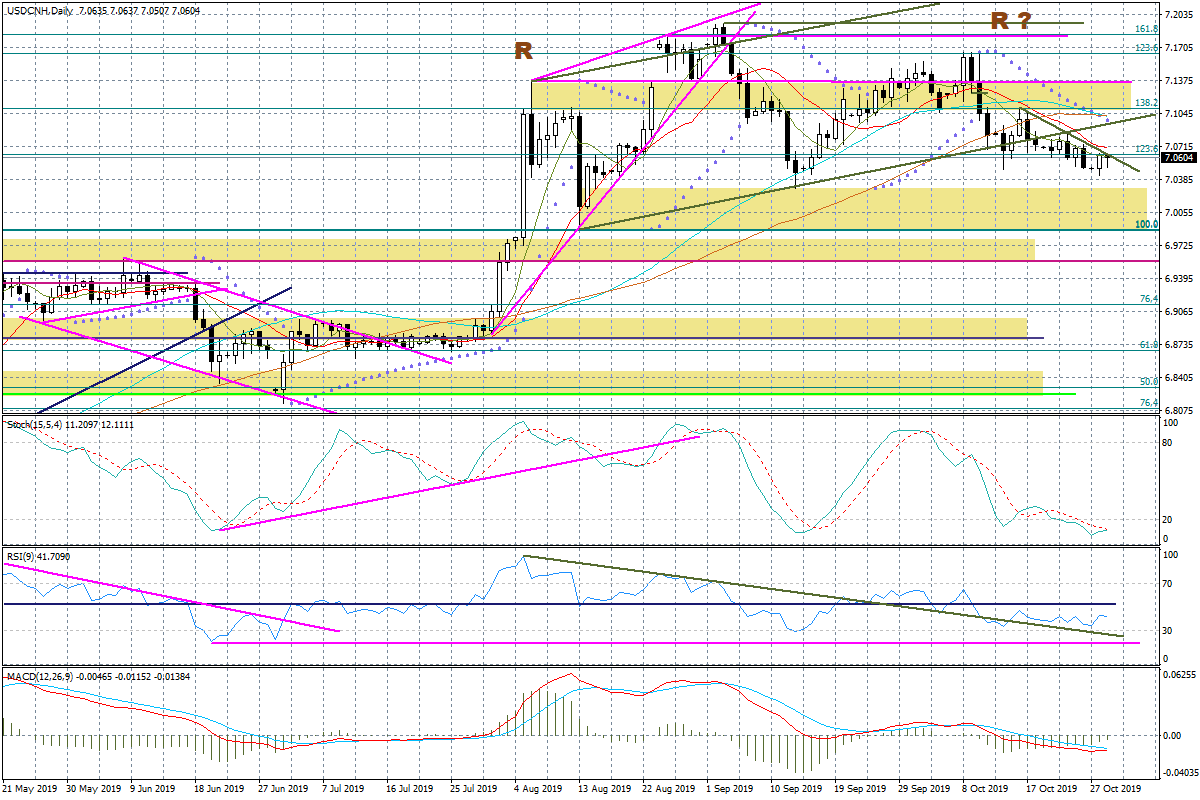
Task: Click the 7.0715 price axis label
Action: 1178,147
